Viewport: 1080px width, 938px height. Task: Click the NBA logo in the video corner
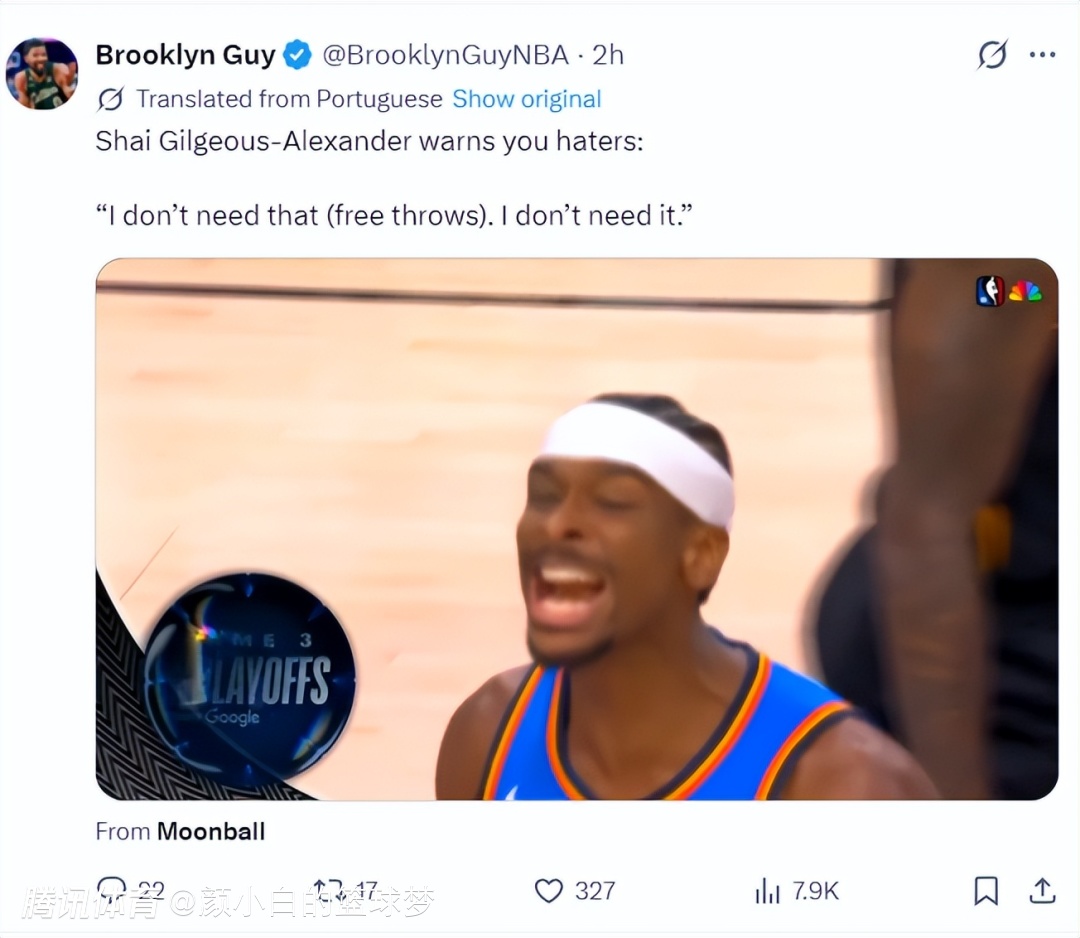(x=990, y=291)
